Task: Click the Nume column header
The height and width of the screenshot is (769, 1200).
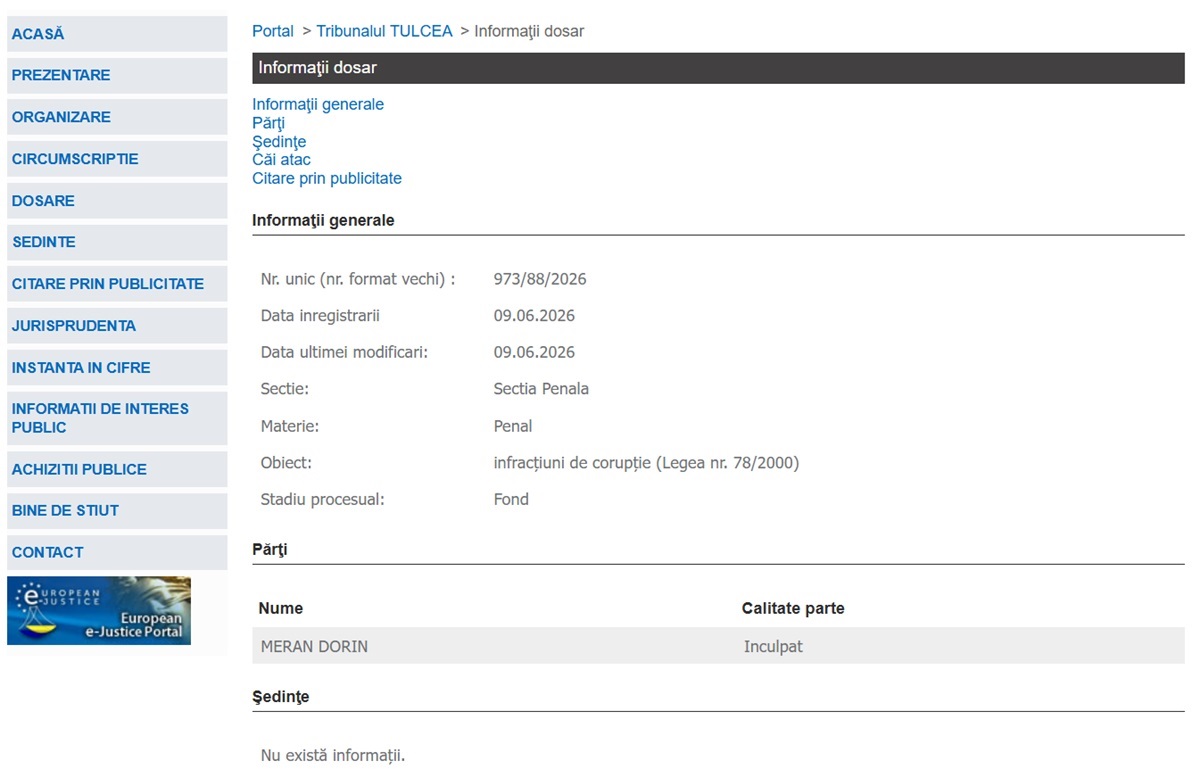Action: click(x=281, y=608)
